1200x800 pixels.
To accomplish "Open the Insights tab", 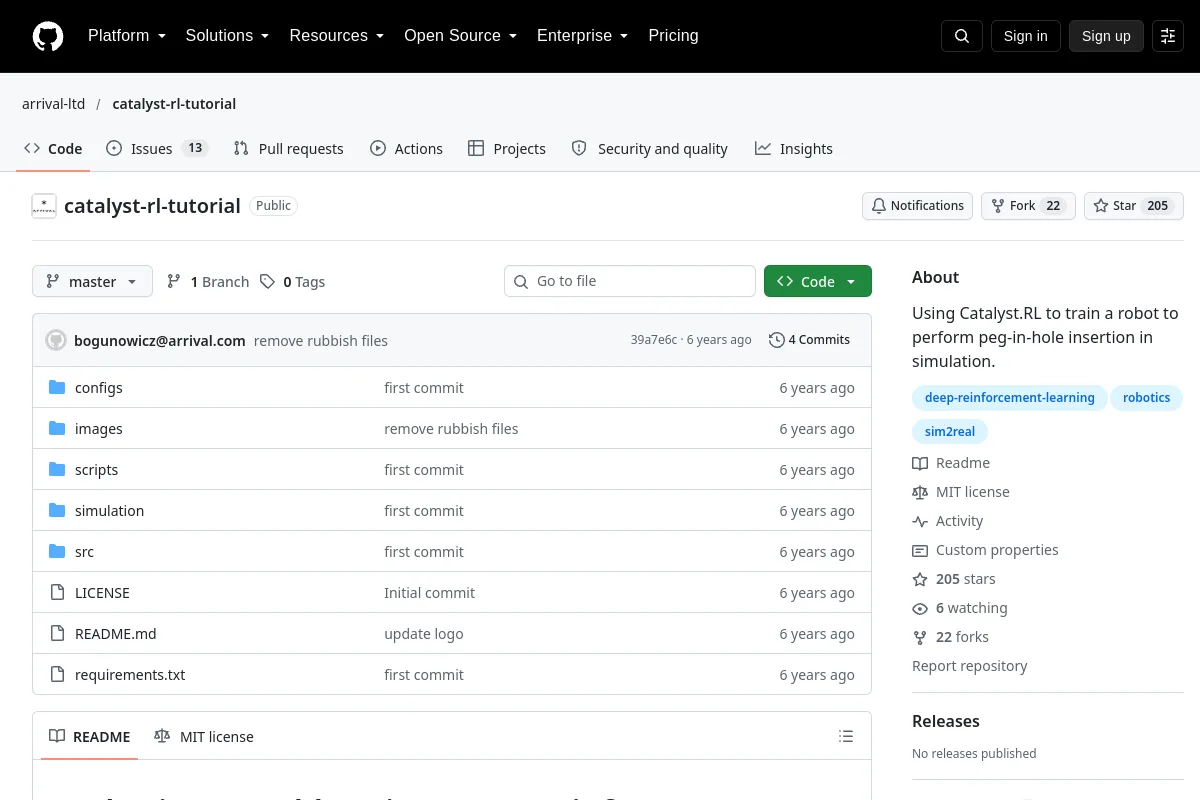I will (794, 149).
